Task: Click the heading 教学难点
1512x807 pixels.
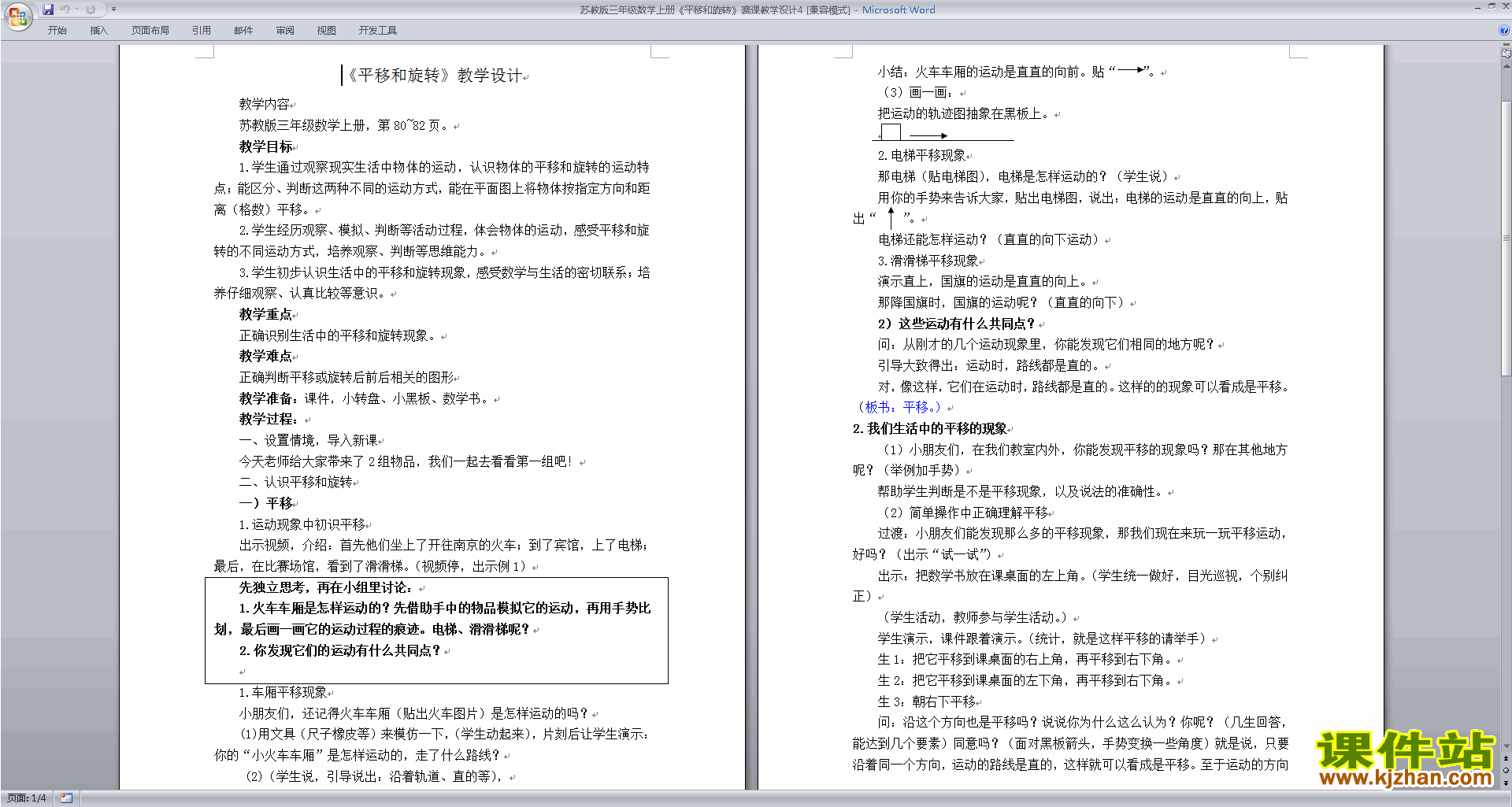Action: click(266, 356)
